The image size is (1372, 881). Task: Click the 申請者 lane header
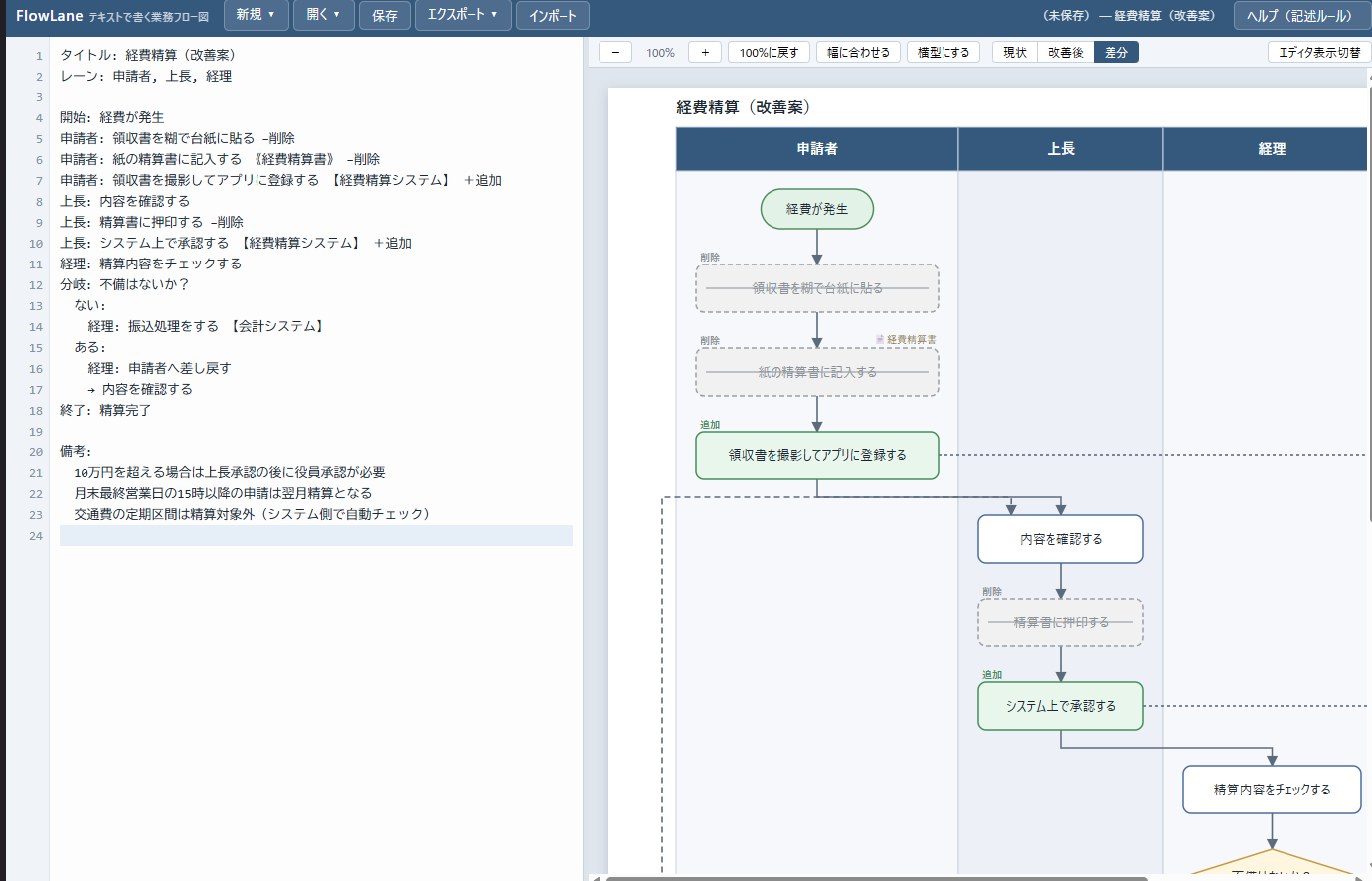click(817, 149)
